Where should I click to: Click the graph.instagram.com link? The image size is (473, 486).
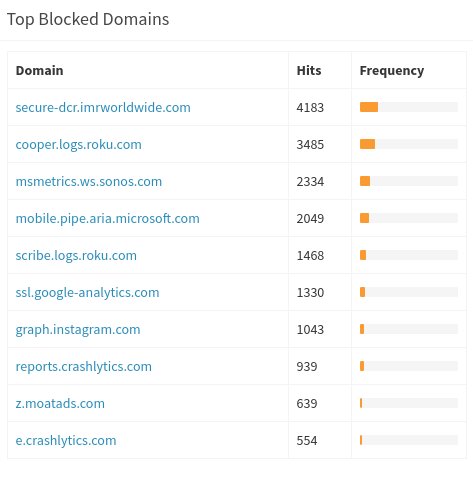pyautogui.click(x=78, y=330)
